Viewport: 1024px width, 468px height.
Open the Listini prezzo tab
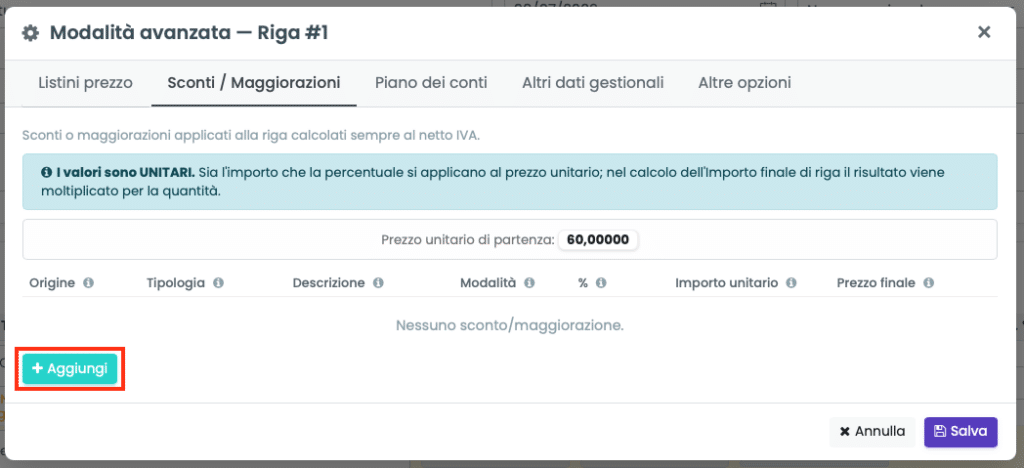tap(86, 83)
